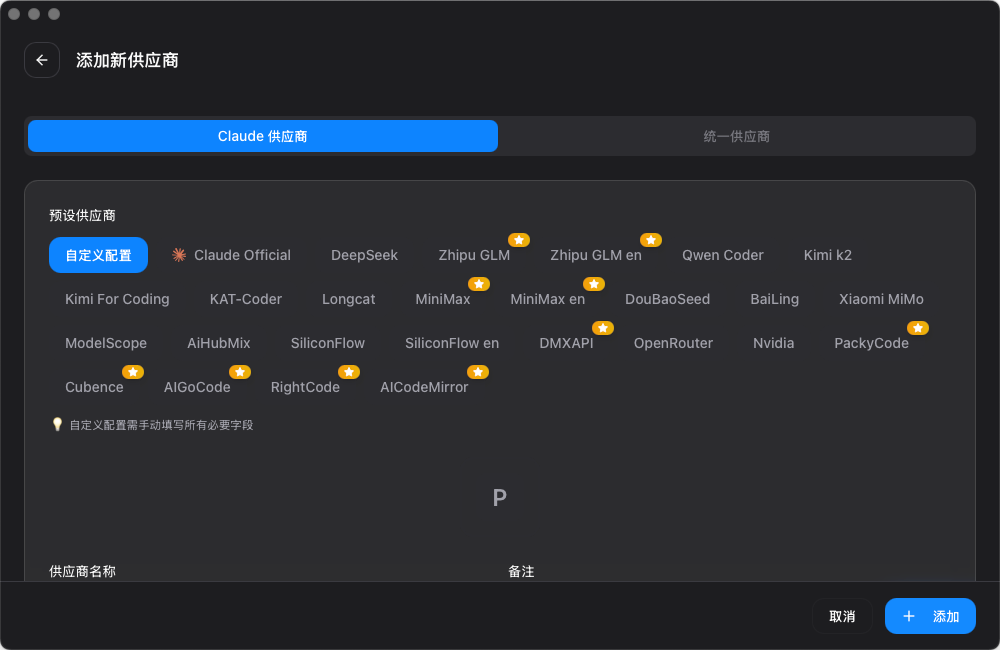The height and width of the screenshot is (650, 1000).
Task: Click star badge on MiniMax en
Action: pyautogui.click(x=594, y=284)
